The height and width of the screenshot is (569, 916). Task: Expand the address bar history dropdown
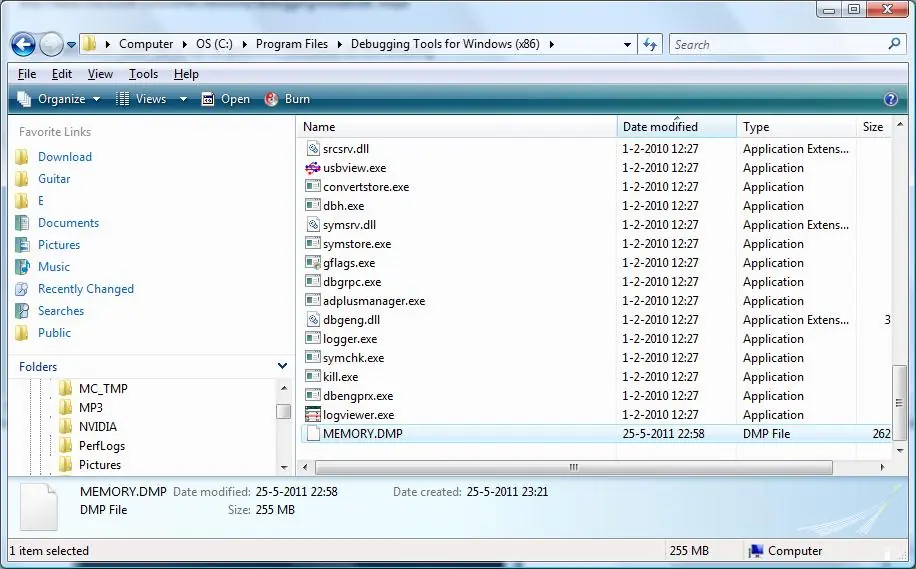pyautogui.click(x=627, y=44)
